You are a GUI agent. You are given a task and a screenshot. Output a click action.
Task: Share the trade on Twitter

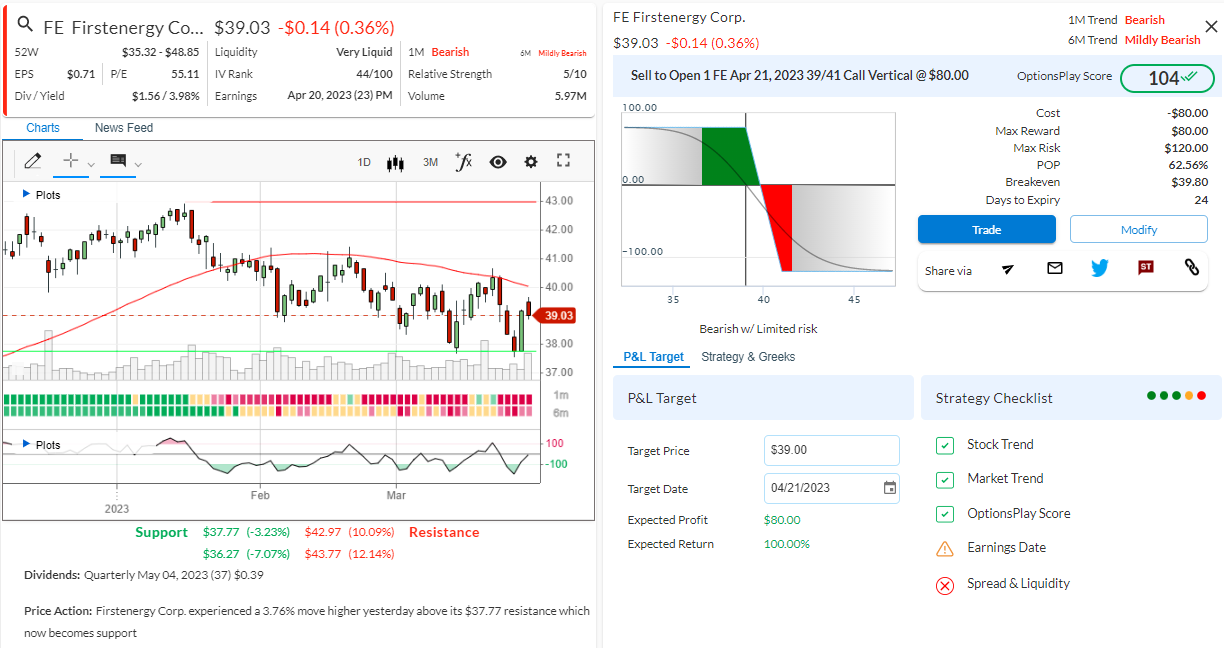point(1100,268)
